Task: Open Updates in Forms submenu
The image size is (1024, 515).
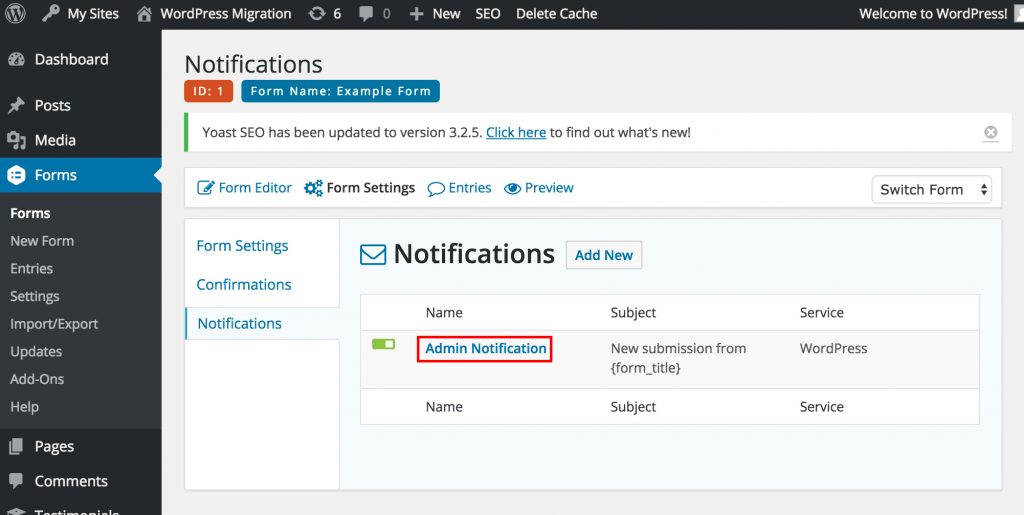Action: click(36, 351)
